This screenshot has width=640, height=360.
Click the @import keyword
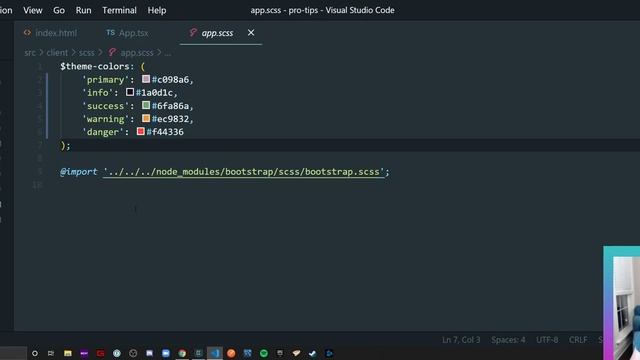click(x=79, y=172)
